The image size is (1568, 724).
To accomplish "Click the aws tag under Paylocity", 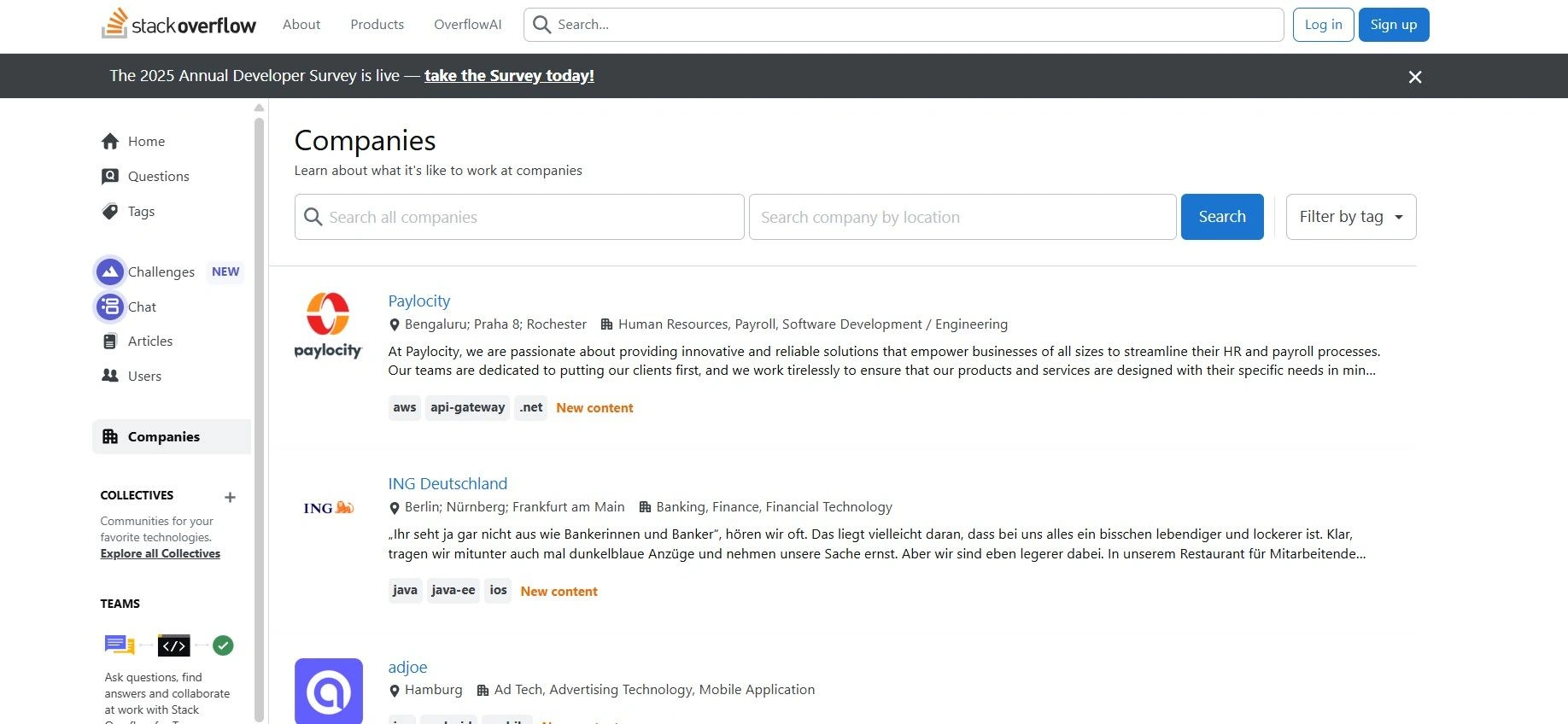I will (x=404, y=407).
